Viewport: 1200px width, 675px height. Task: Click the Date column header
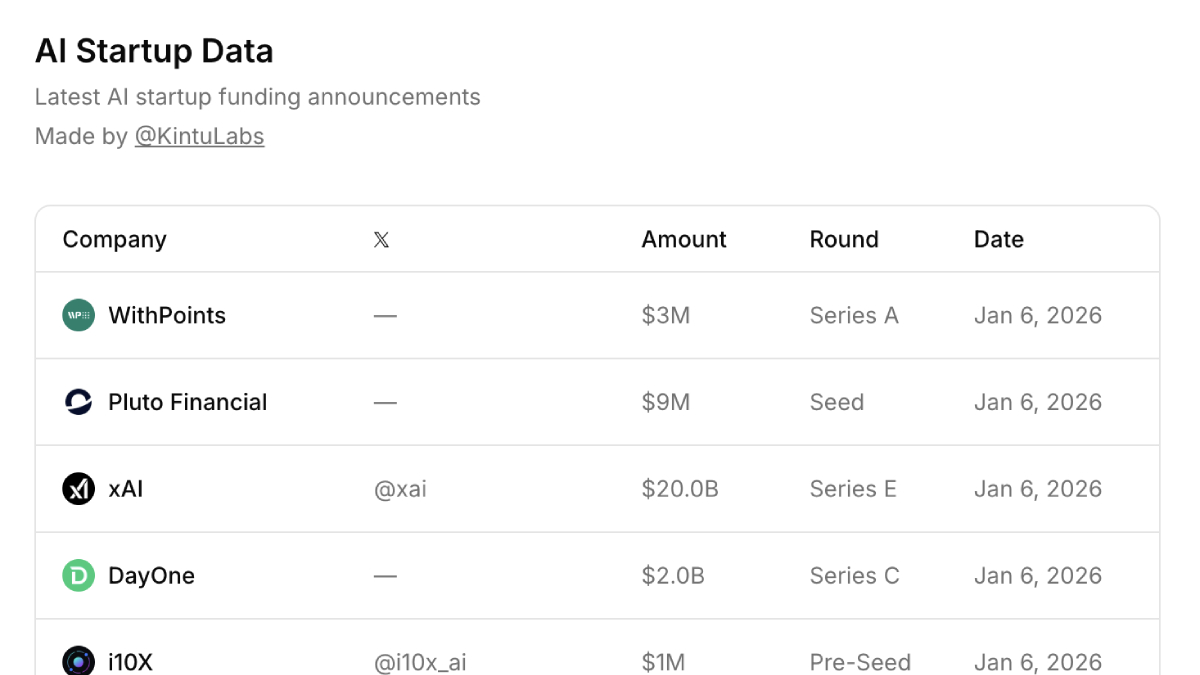point(998,240)
